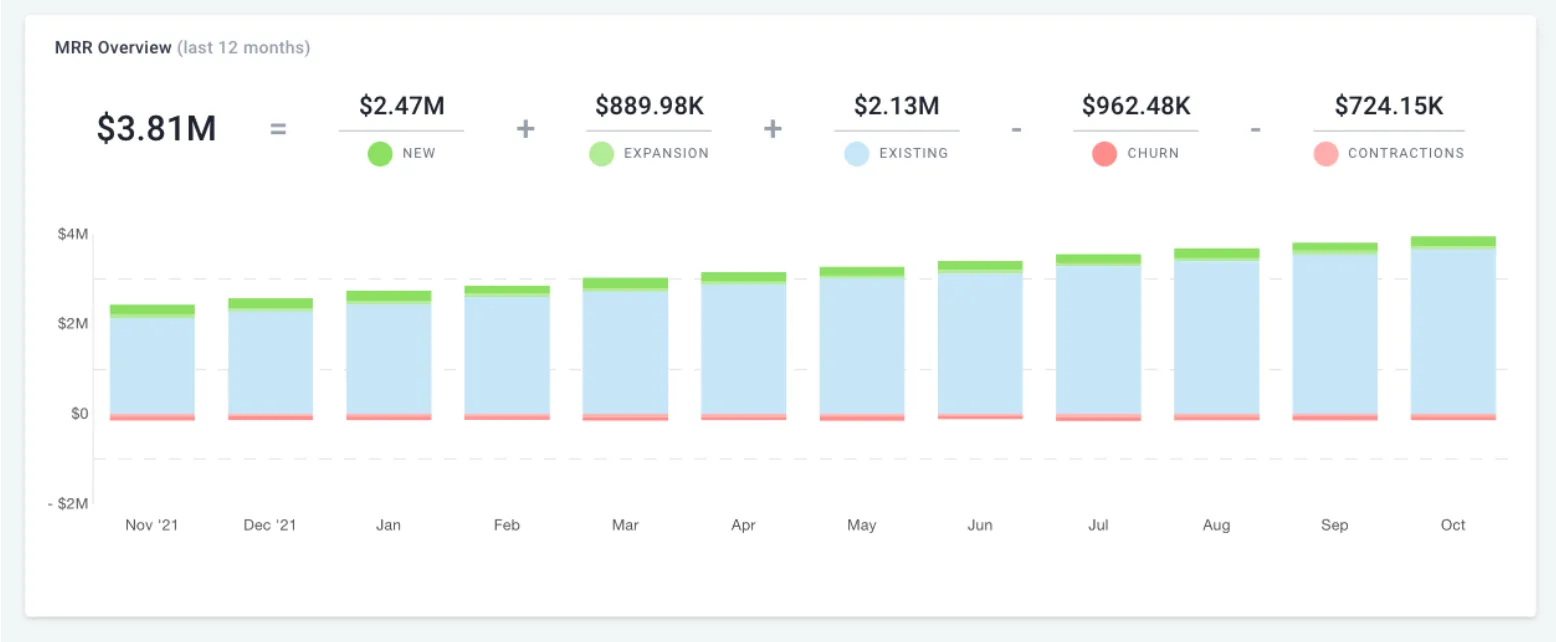Click the CHURN legend label
Image resolution: width=1556 pixels, height=642 pixels.
click(x=1153, y=154)
